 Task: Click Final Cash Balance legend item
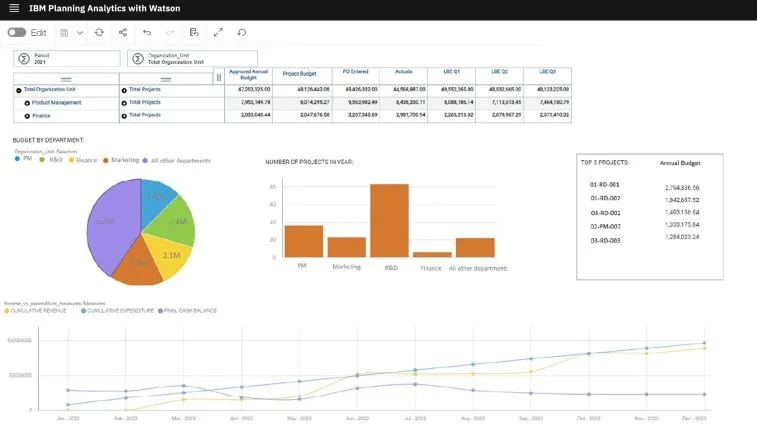(x=187, y=311)
